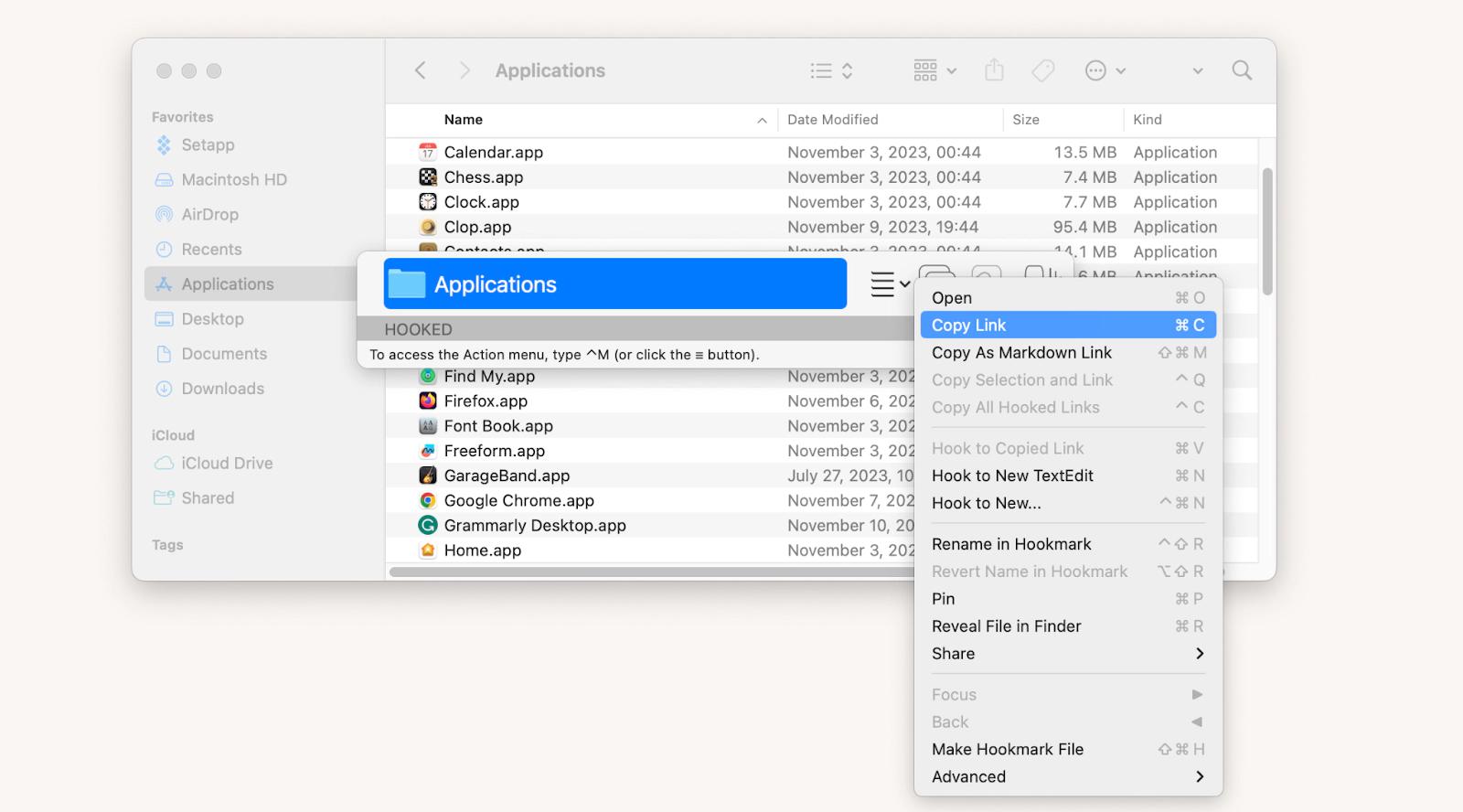Go back with the Finder back arrow
Screen dimensions: 1463x812
[420, 70]
